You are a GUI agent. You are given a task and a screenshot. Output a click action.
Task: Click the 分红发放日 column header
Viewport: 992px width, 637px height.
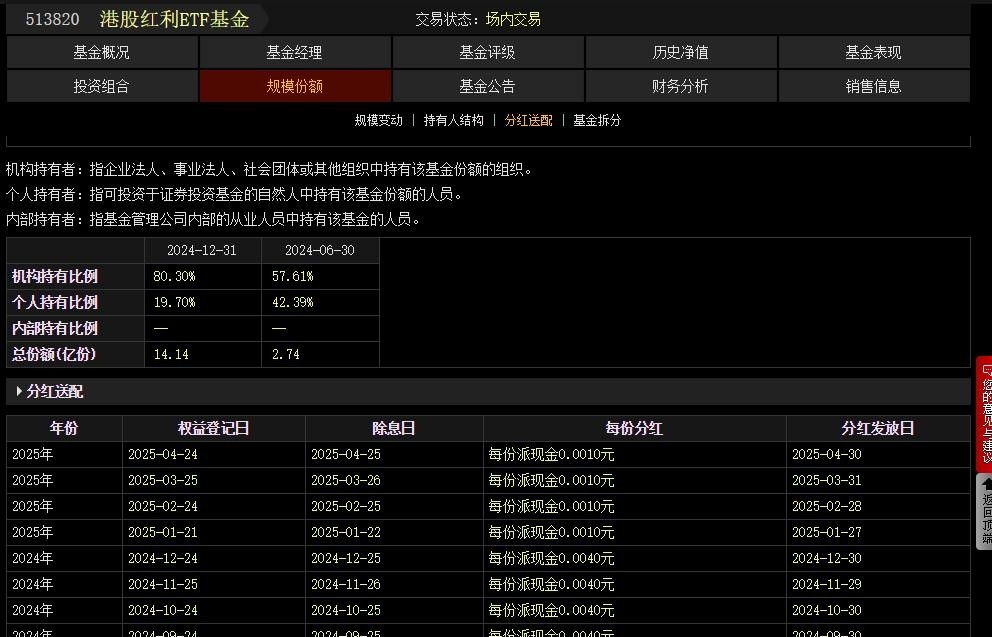(x=878, y=428)
